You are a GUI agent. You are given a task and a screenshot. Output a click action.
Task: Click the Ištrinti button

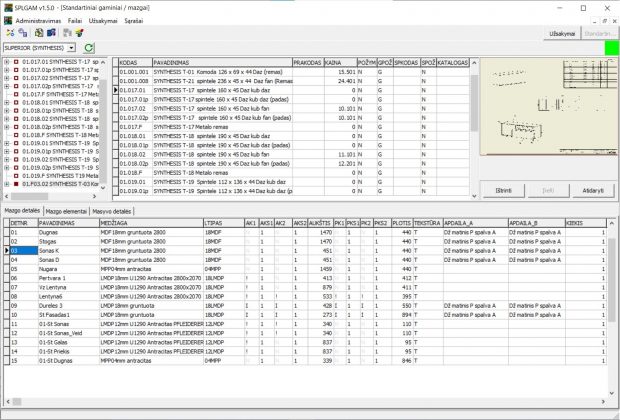(503, 189)
